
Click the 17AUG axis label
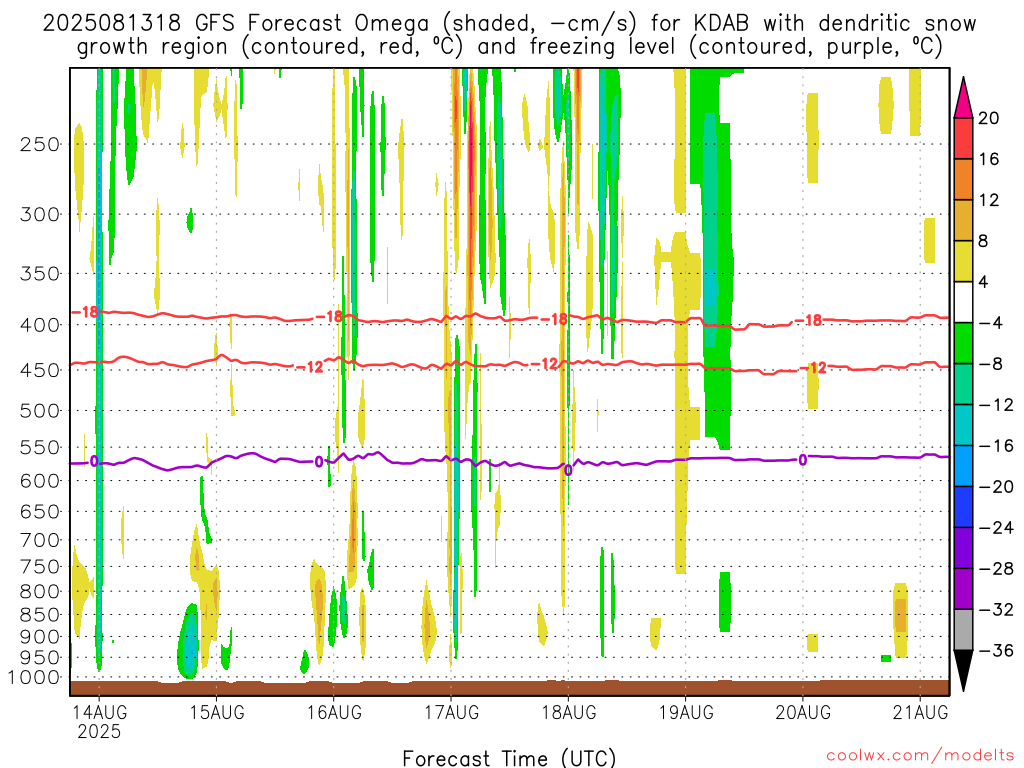[x=451, y=712]
